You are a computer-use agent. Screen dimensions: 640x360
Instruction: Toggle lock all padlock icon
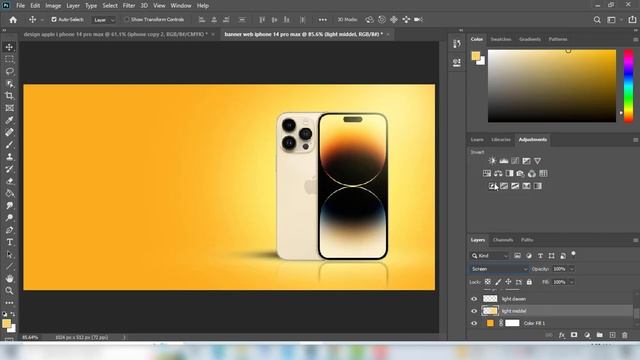pos(529,282)
